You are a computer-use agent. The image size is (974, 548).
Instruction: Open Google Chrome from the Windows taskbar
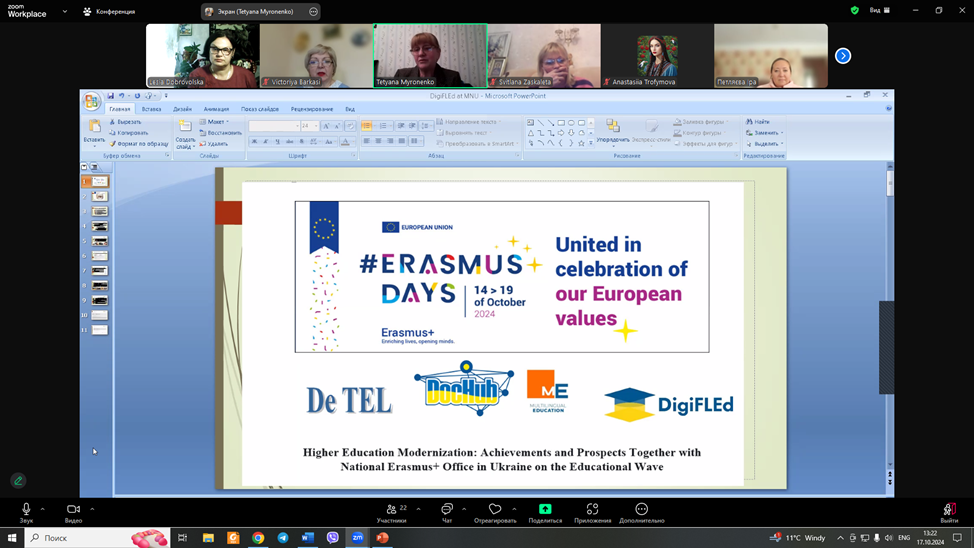coord(258,538)
